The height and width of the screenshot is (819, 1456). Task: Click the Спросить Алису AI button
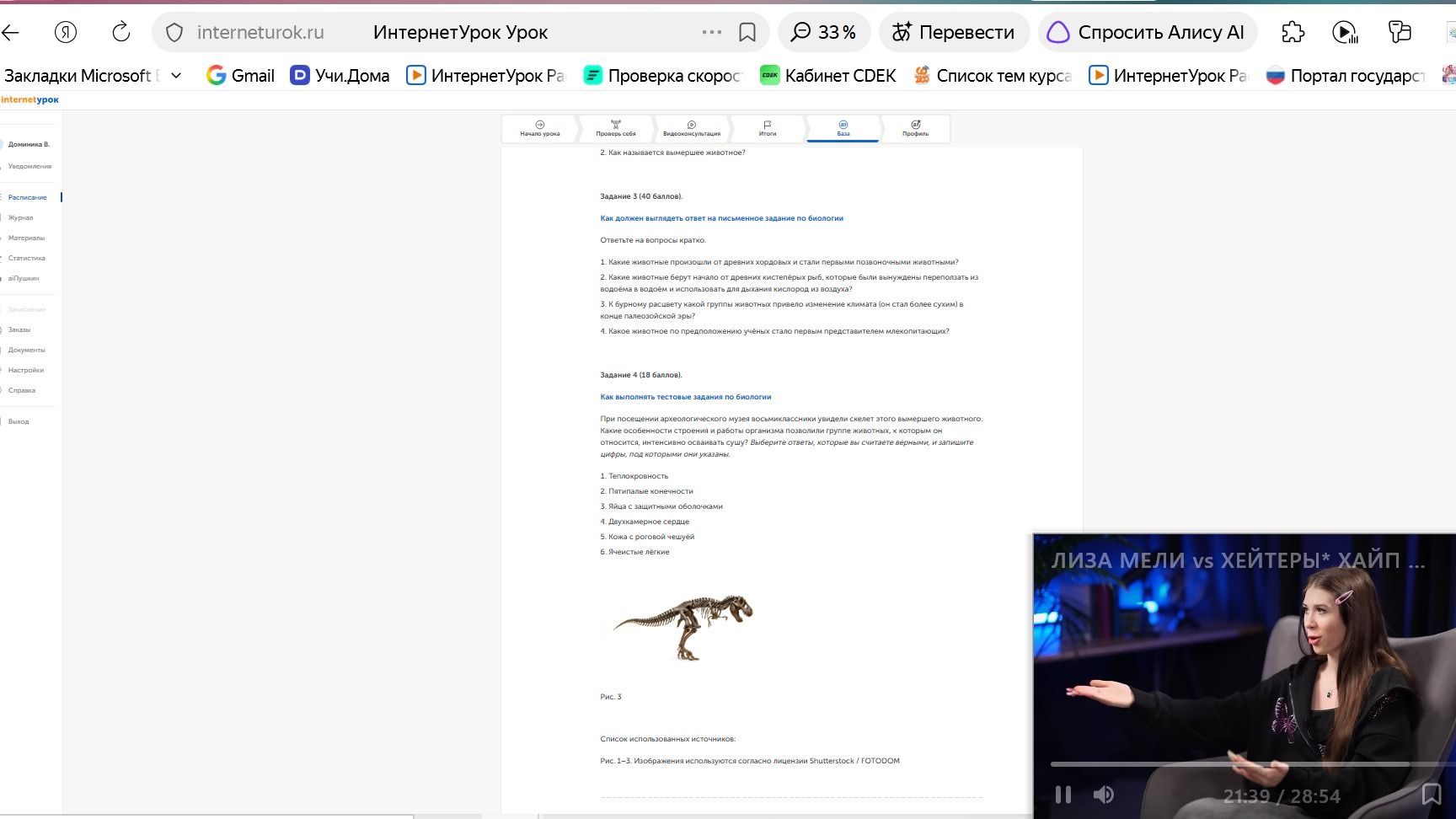pos(1147,32)
